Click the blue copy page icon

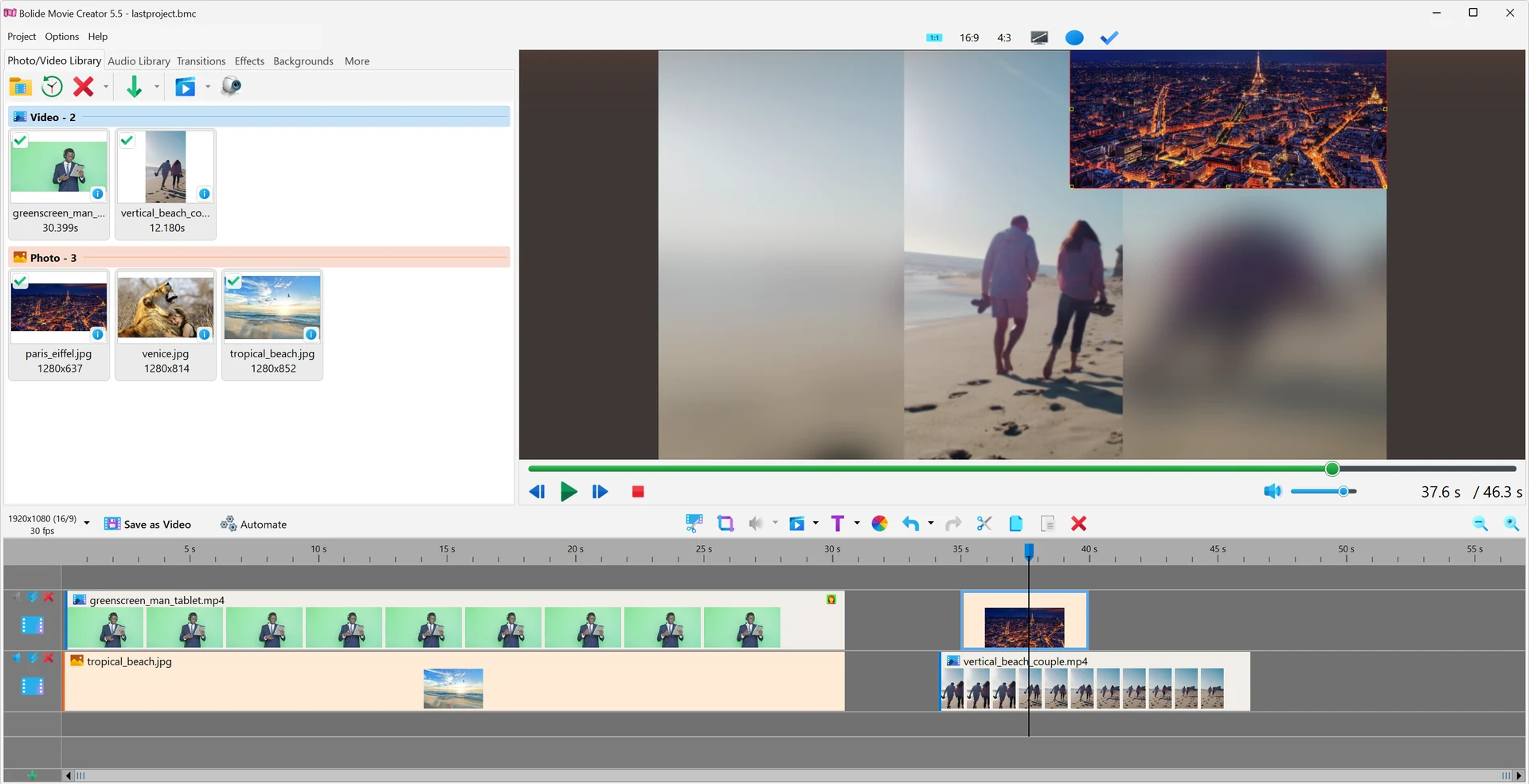(x=1015, y=523)
